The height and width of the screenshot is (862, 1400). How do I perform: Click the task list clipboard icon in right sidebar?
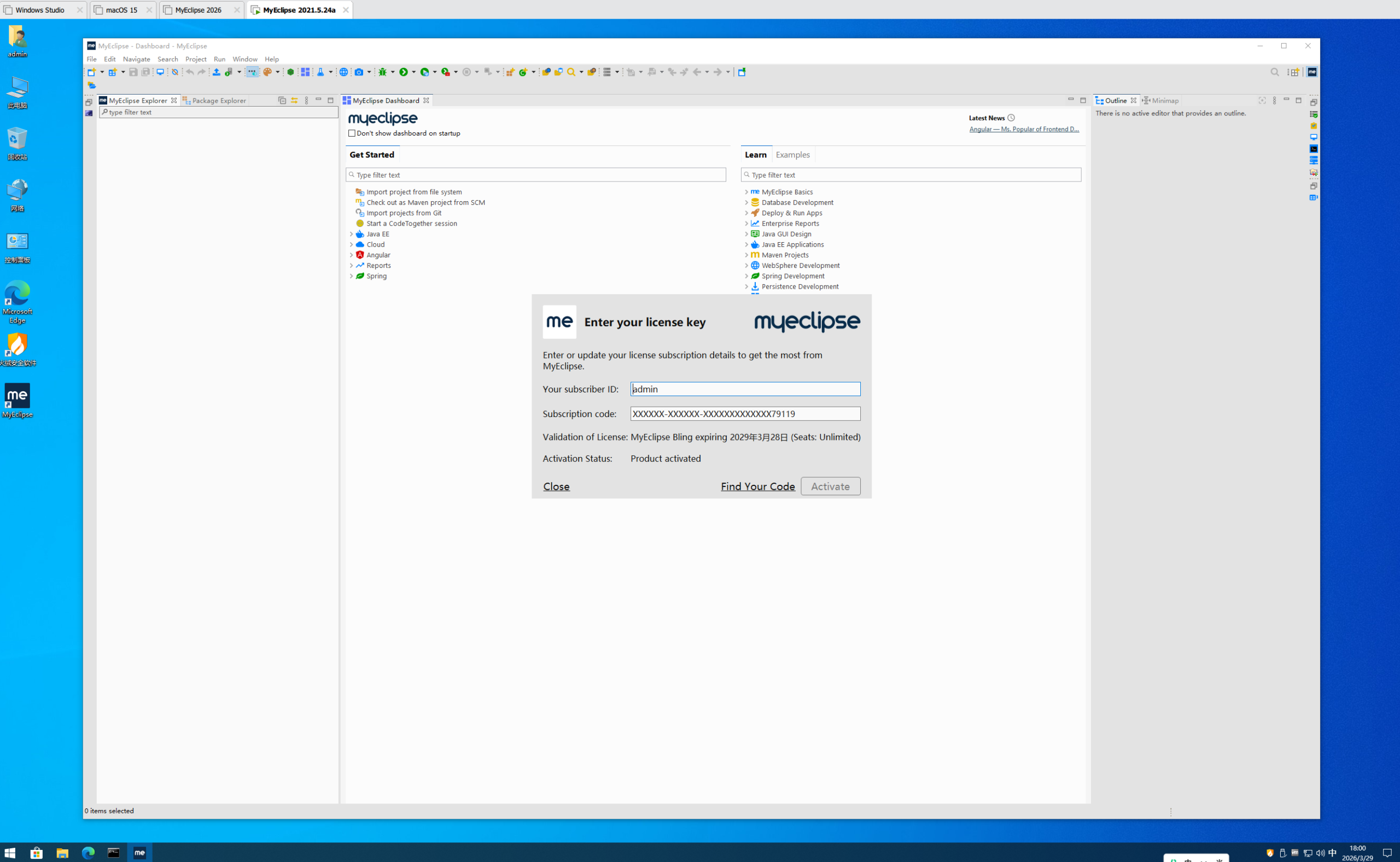(x=1313, y=125)
